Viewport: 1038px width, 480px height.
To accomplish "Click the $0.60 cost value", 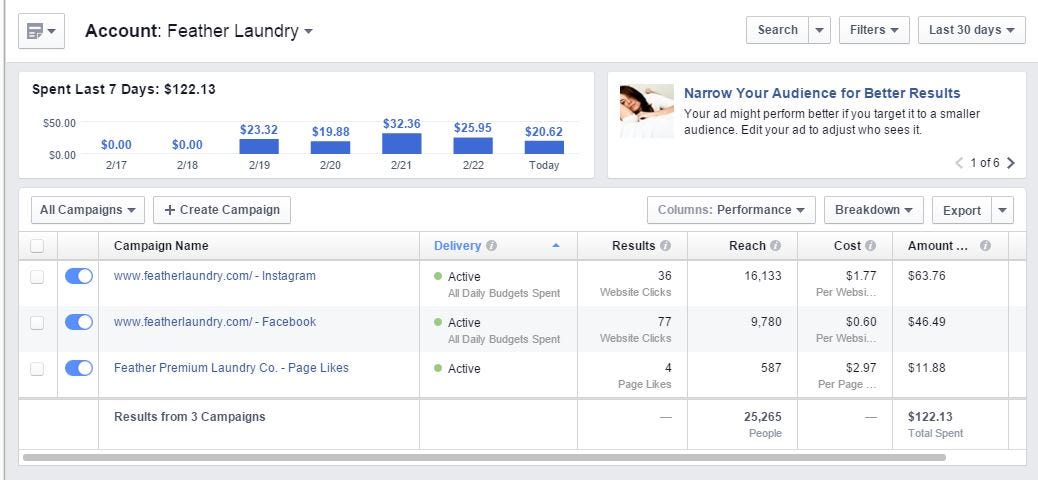I will click(x=861, y=322).
